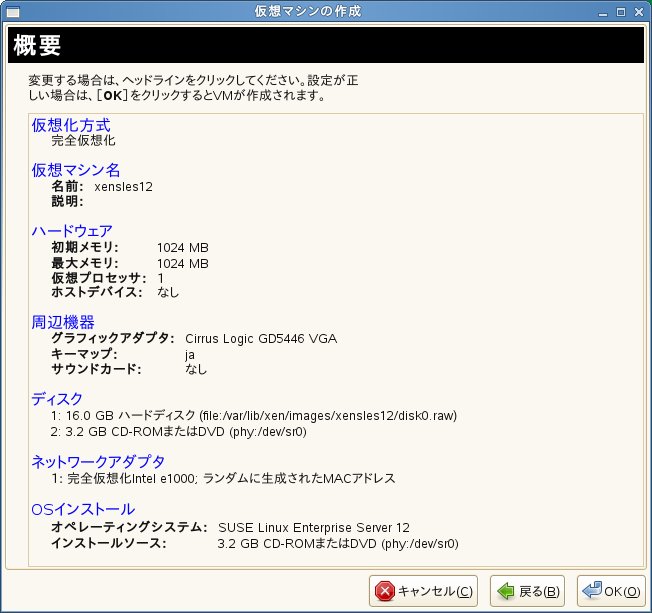The height and width of the screenshot is (613, 652).
Task: Click the 説明 label under VM name
Action: (67, 201)
